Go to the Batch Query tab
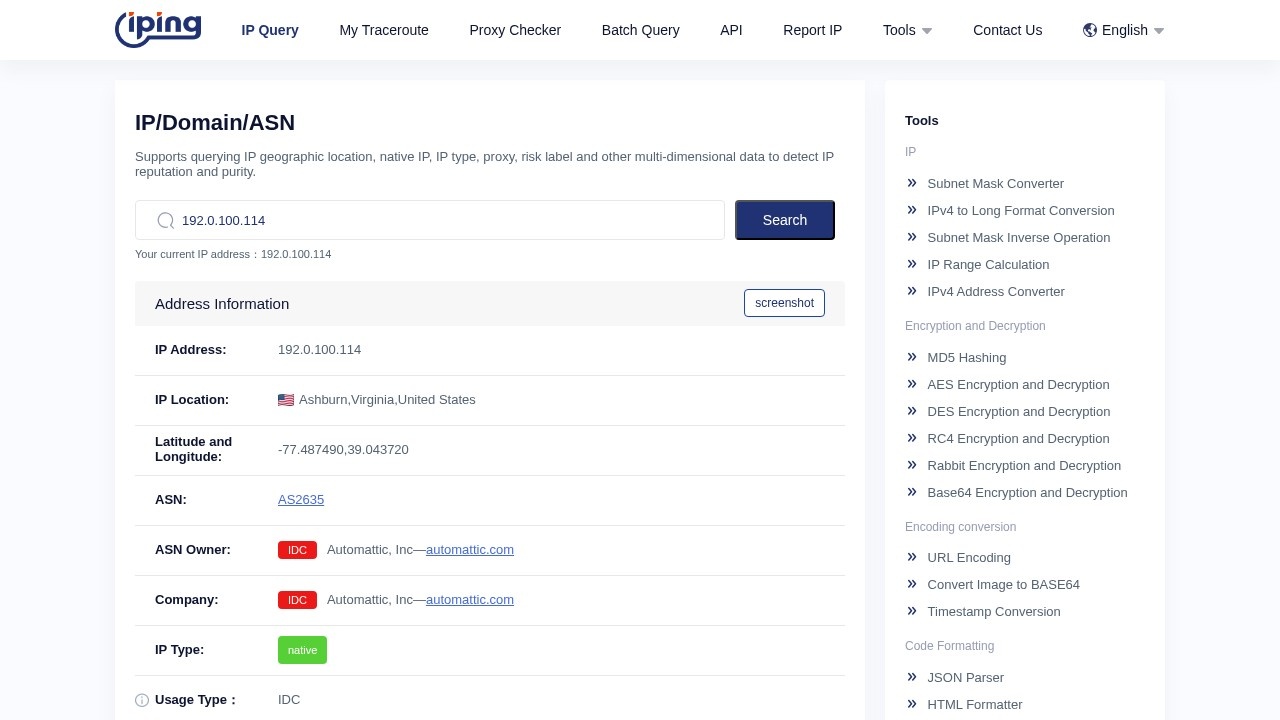Screen dimensions: 1280x720 coord(640,30)
